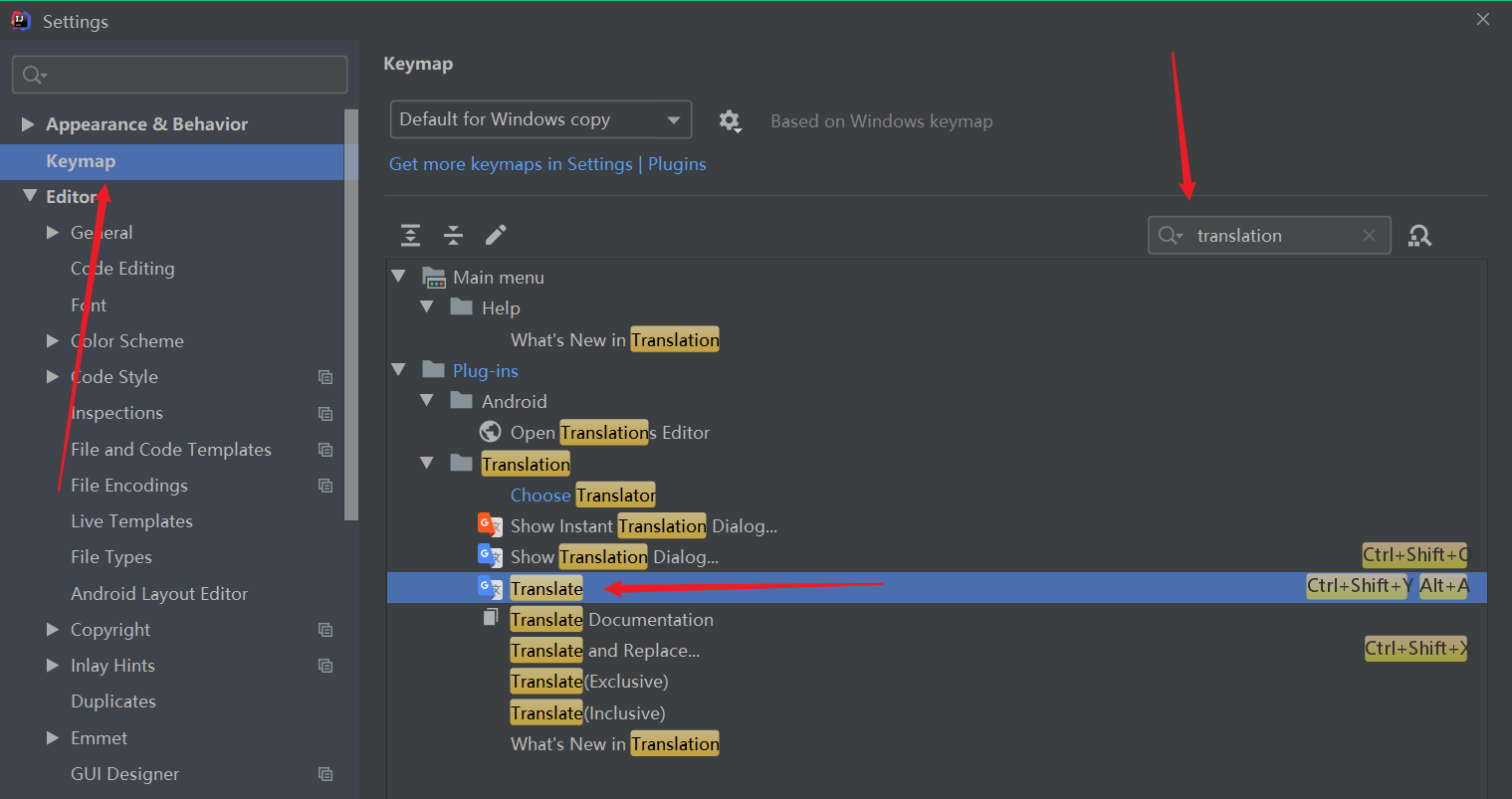The image size is (1512, 799).
Task: Open Duplicates settings page
Action: tap(113, 701)
